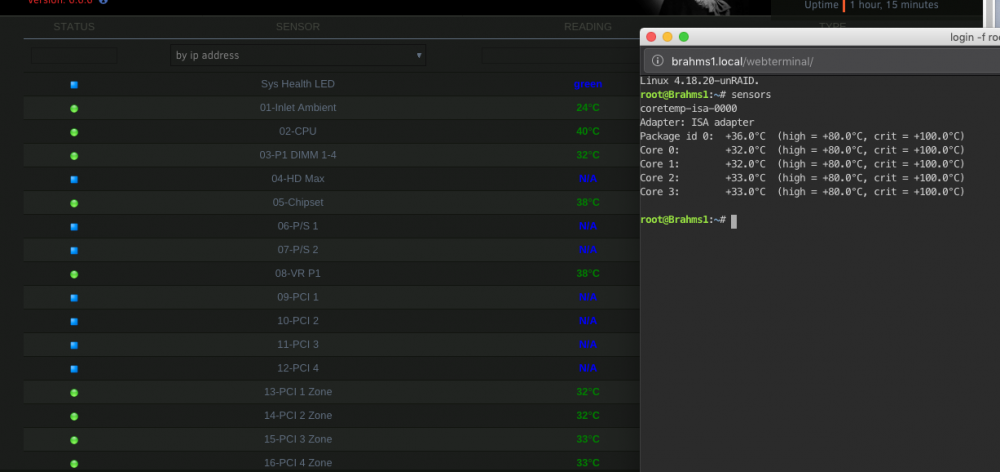Sort by the SENSOR column header
1000x472 pixels.
pyautogui.click(x=298, y=27)
